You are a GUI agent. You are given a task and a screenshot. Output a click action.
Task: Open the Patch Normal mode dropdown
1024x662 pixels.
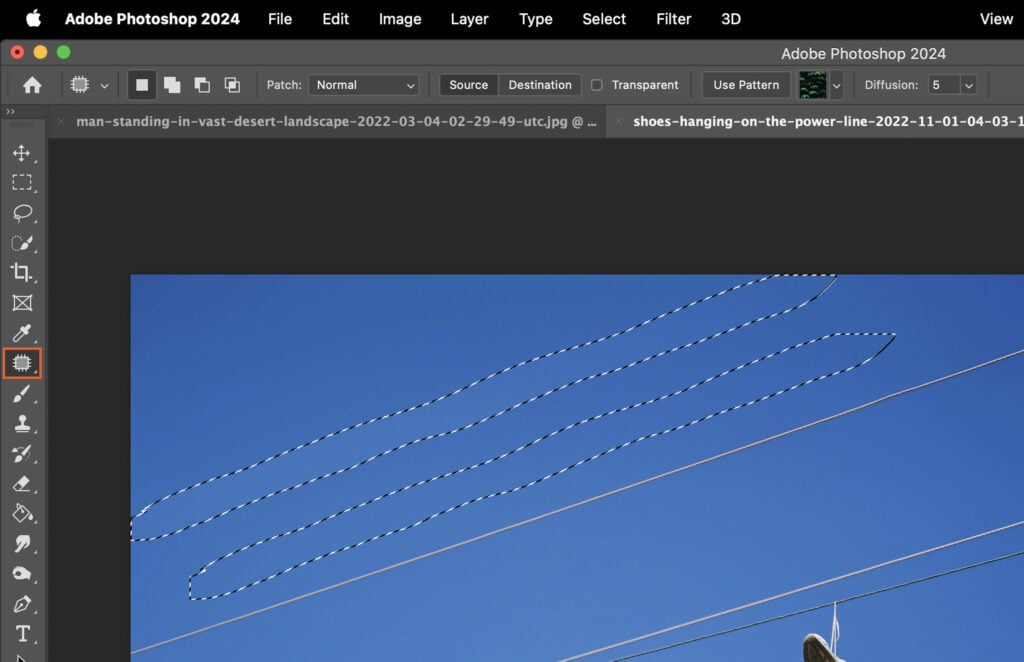(363, 85)
